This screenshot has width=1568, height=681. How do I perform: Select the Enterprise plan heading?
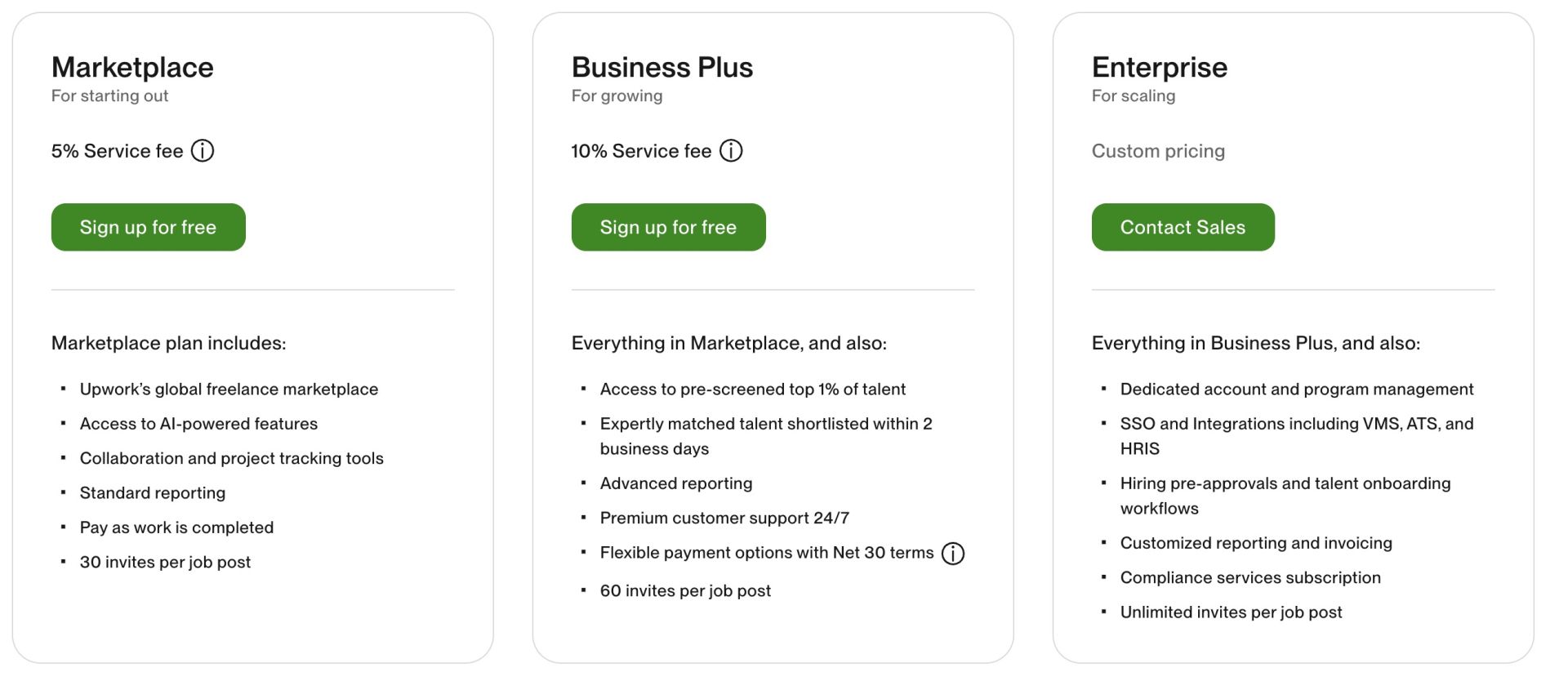(1159, 67)
